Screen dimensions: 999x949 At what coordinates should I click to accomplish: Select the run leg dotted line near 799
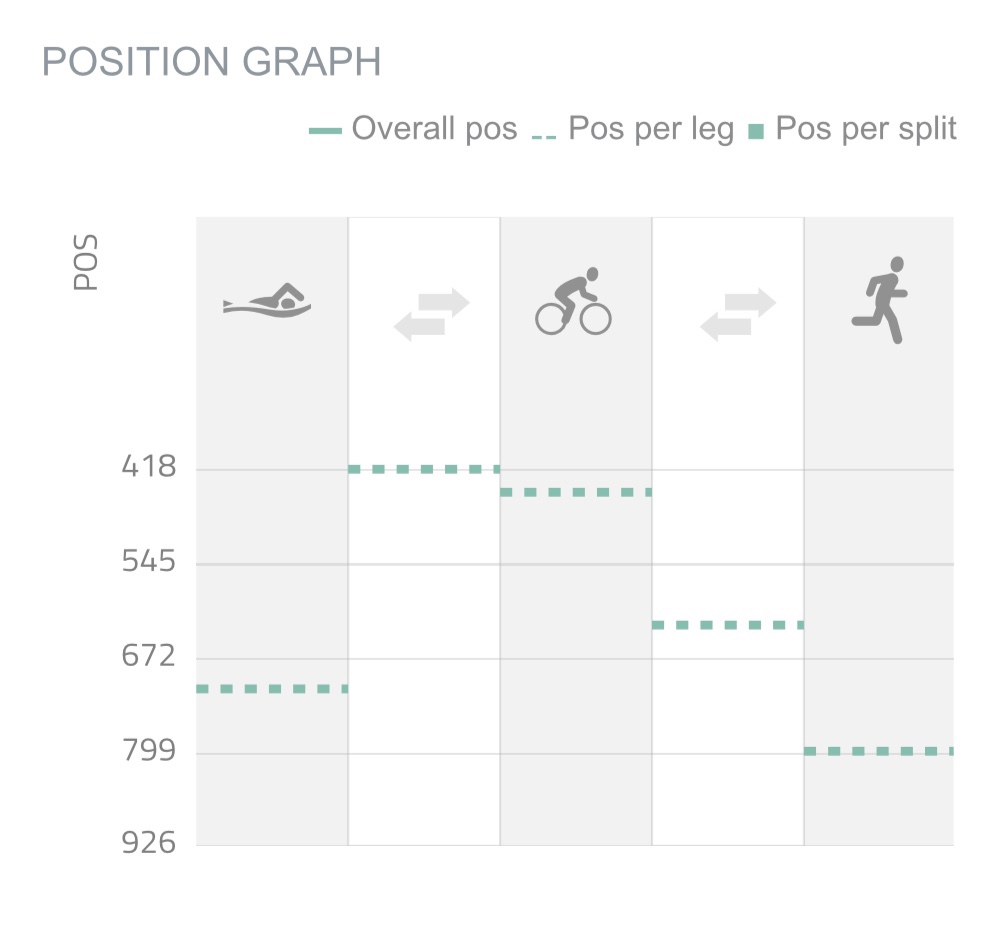pyautogui.click(x=878, y=751)
